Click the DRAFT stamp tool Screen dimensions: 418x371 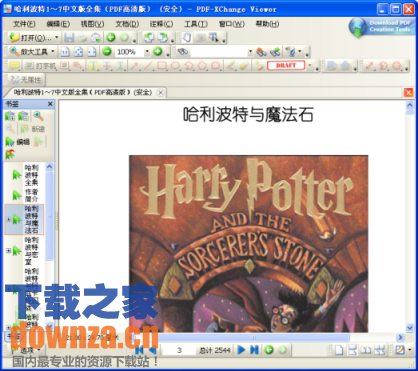(x=286, y=65)
